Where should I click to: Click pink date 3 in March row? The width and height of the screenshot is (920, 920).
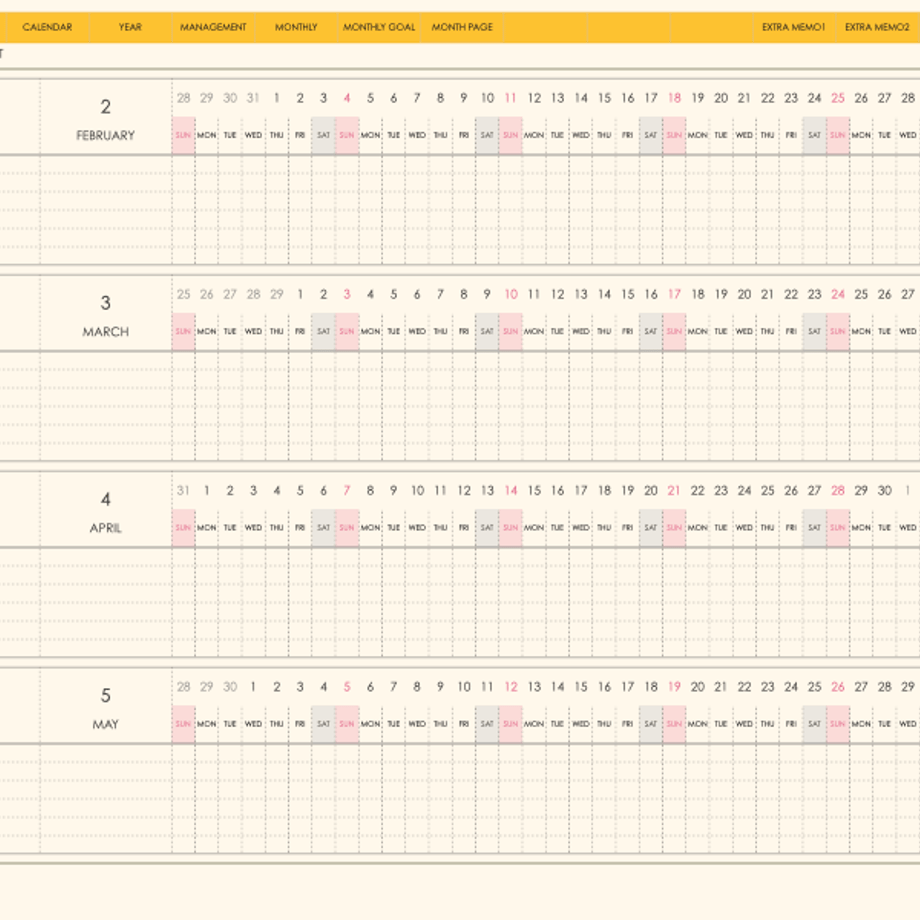click(x=347, y=295)
